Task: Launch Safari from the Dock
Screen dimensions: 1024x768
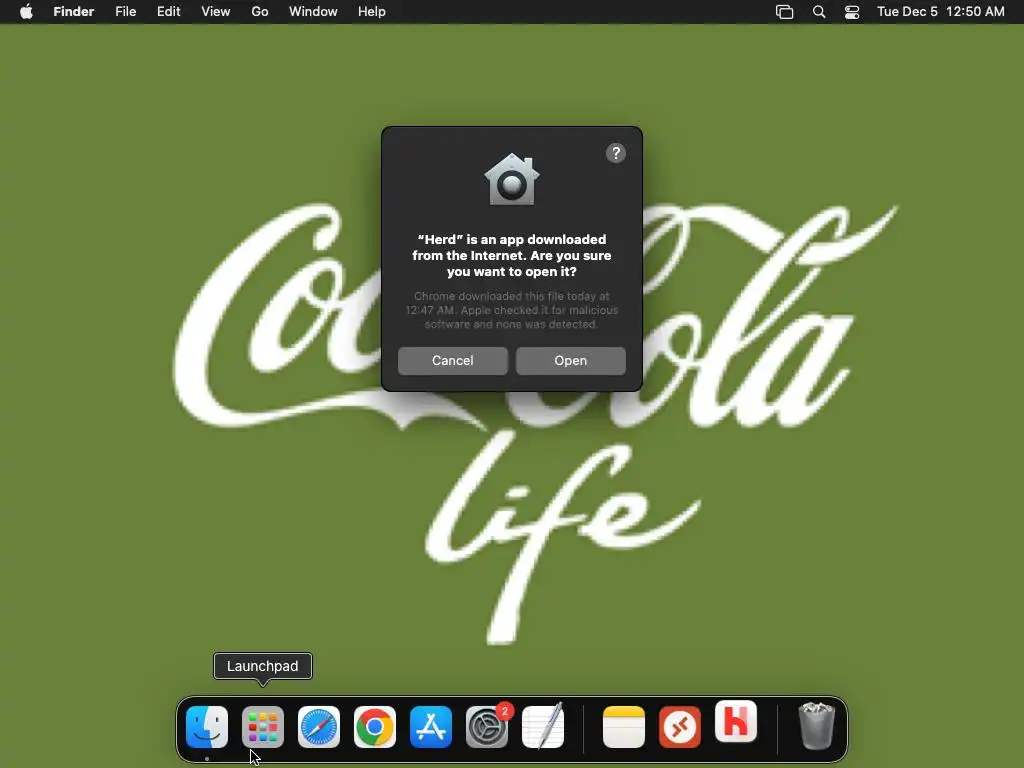Action: click(x=319, y=727)
